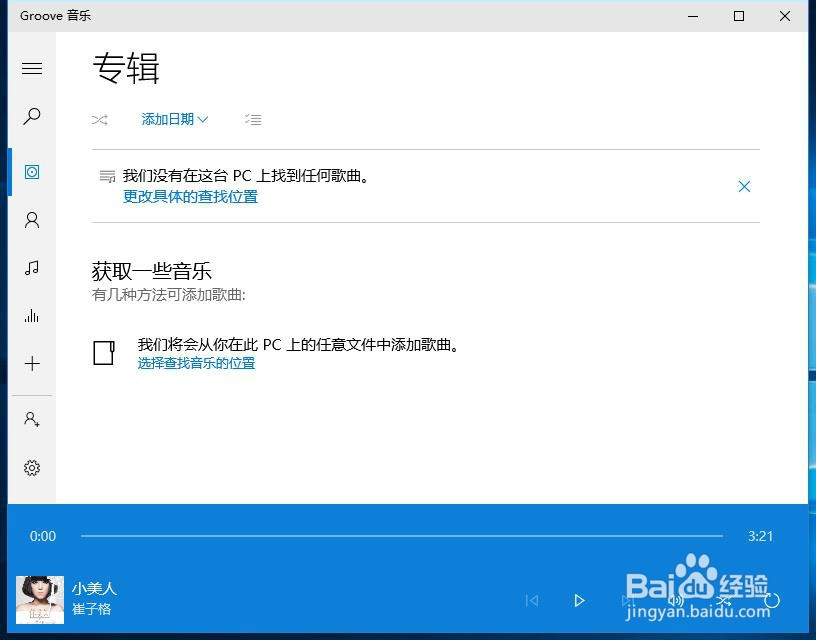
Task: Click the 我们没有在这台 PC 上找到任何歌曲 message
Action: pos(246,176)
